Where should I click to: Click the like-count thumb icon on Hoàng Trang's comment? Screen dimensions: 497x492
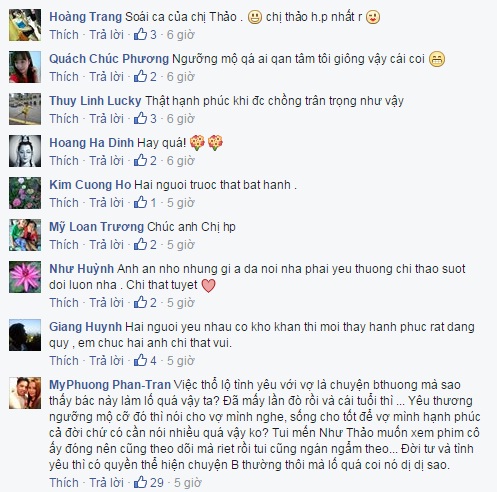(140, 34)
